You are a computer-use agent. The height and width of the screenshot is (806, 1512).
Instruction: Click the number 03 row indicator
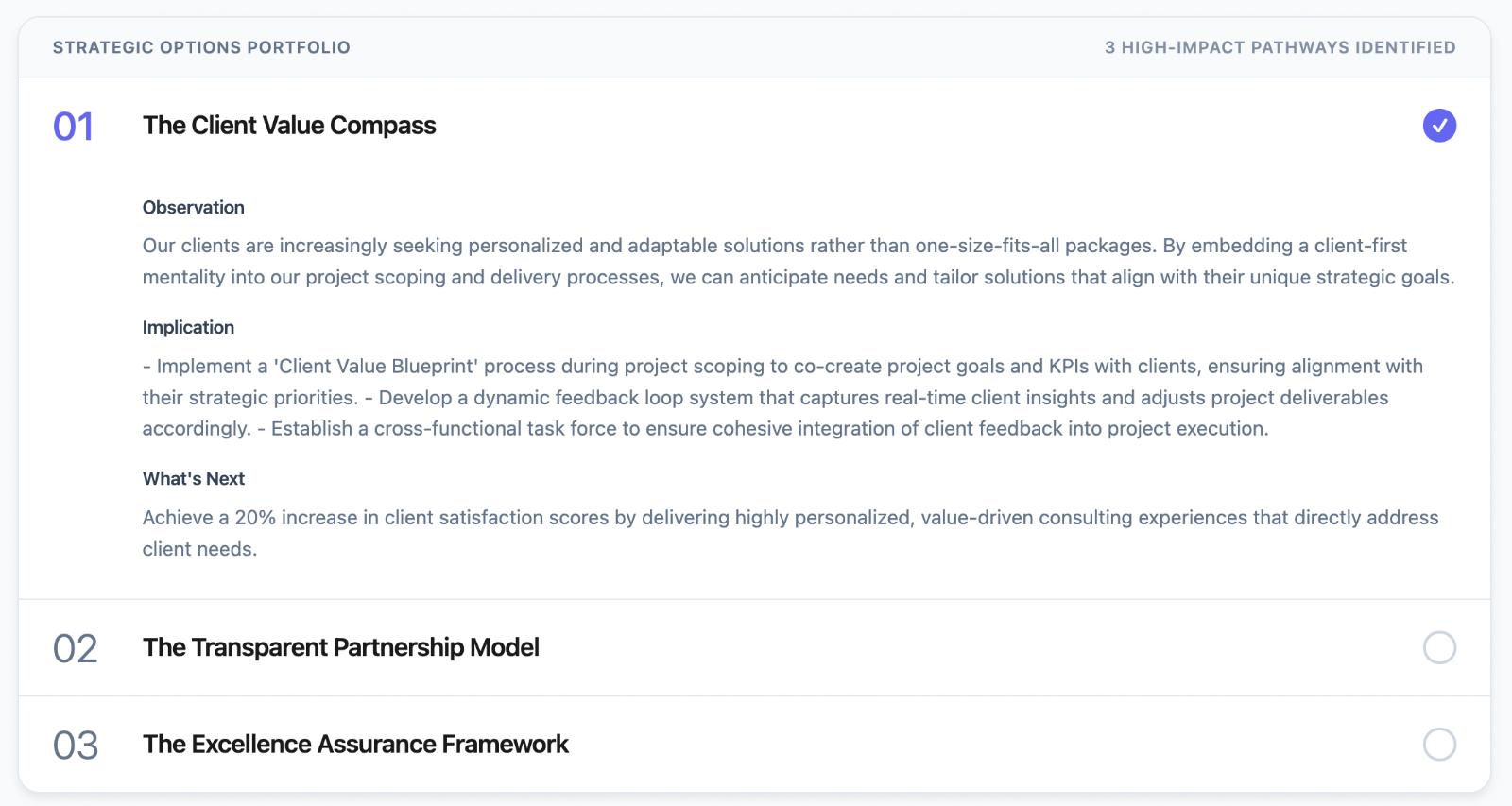pos(76,744)
